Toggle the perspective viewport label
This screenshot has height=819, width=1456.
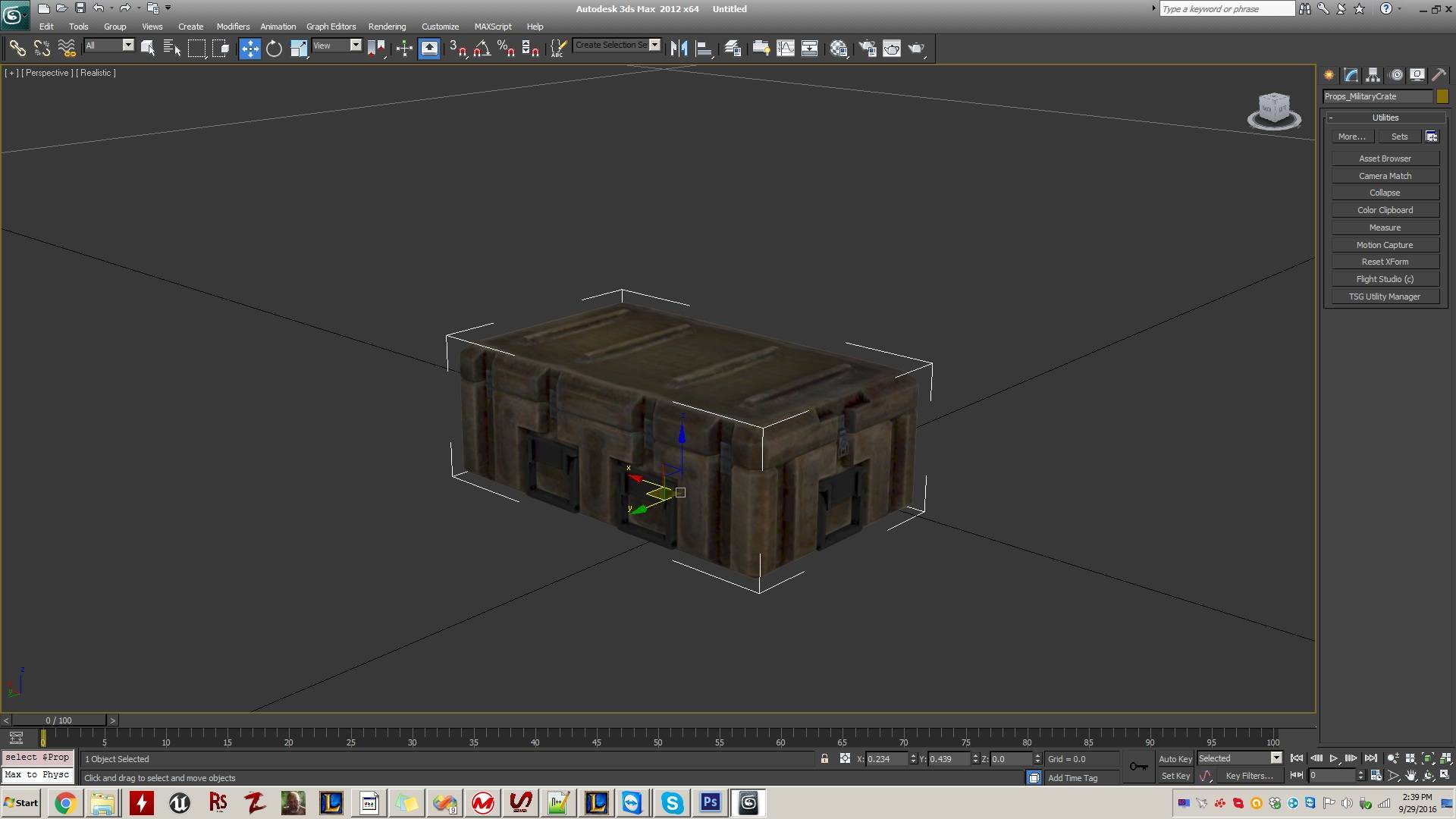(x=47, y=71)
